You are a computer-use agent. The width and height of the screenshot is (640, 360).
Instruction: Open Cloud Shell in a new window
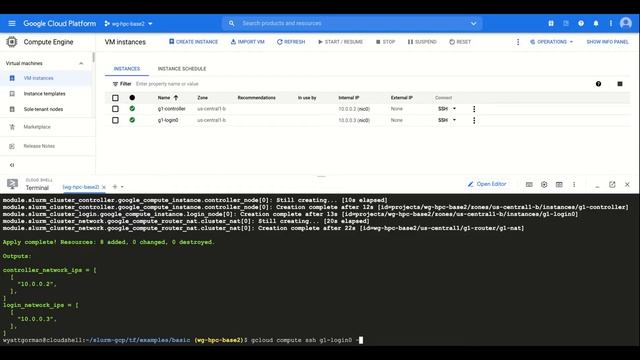[612, 184]
